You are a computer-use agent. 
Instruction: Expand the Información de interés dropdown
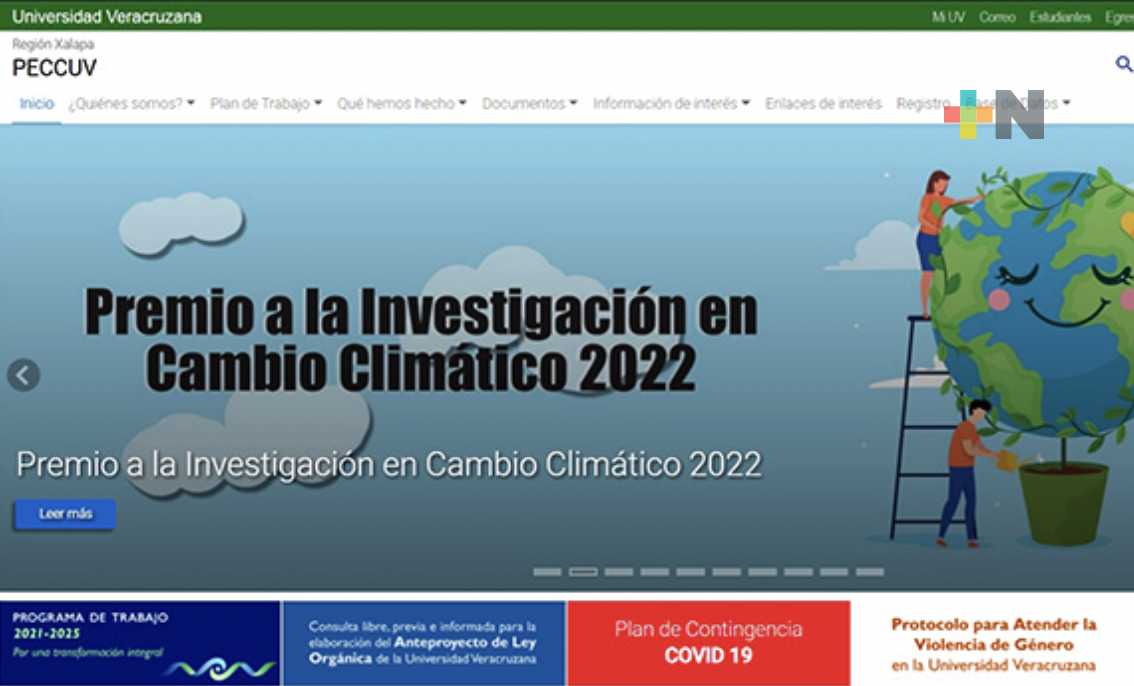671,103
